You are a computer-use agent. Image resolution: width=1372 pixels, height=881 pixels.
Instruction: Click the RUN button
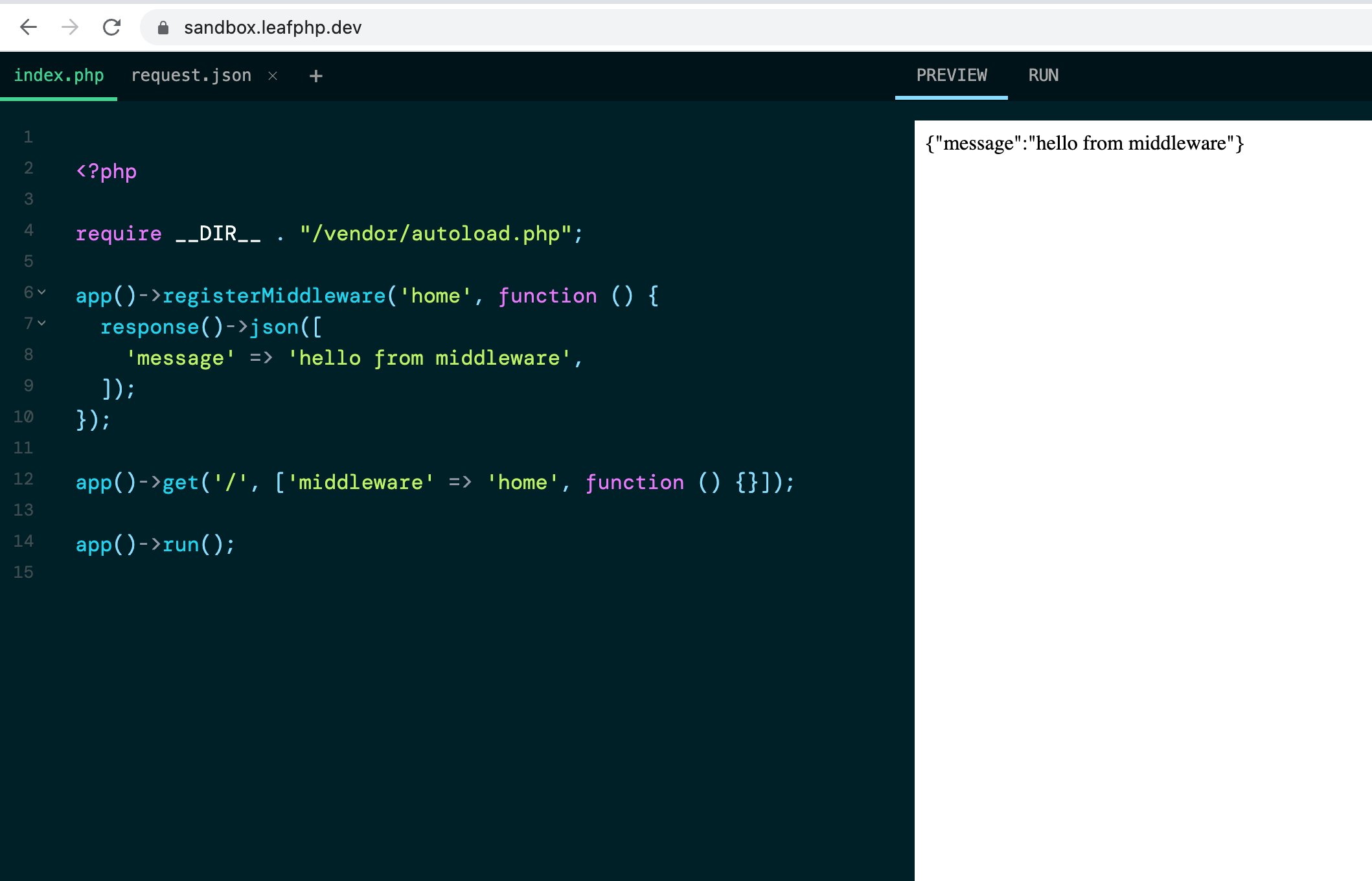point(1043,75)
